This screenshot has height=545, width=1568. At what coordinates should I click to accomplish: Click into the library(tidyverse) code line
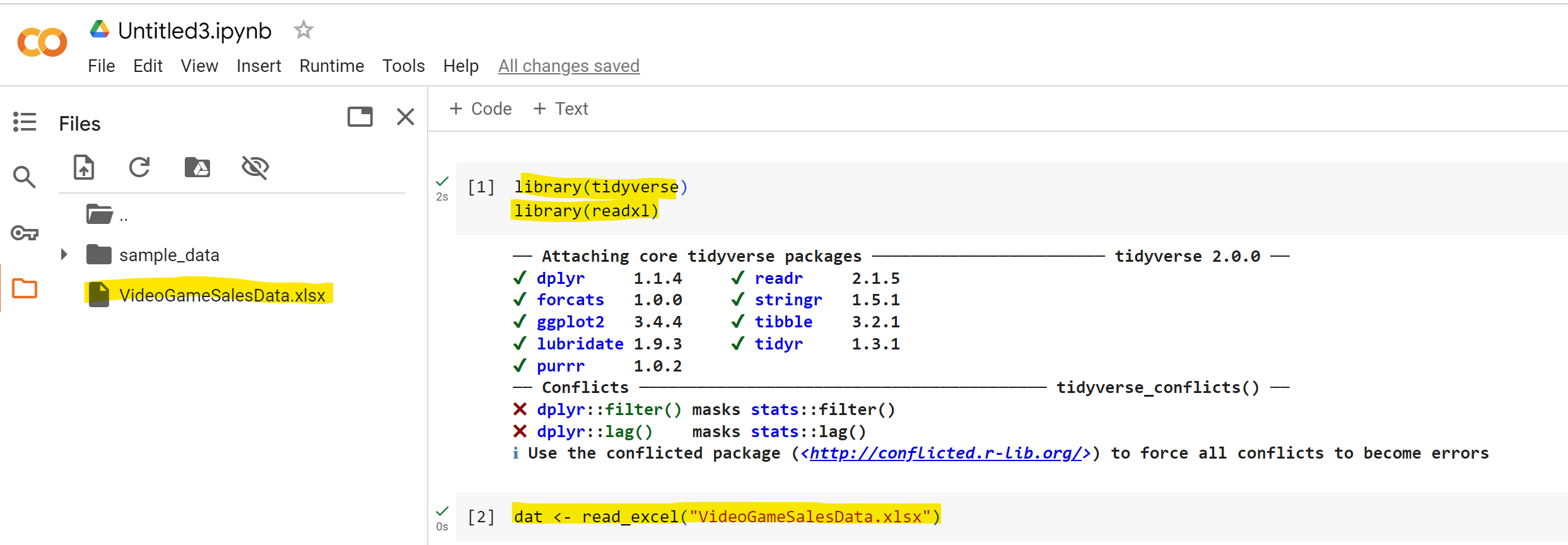[x=600, y=187]
